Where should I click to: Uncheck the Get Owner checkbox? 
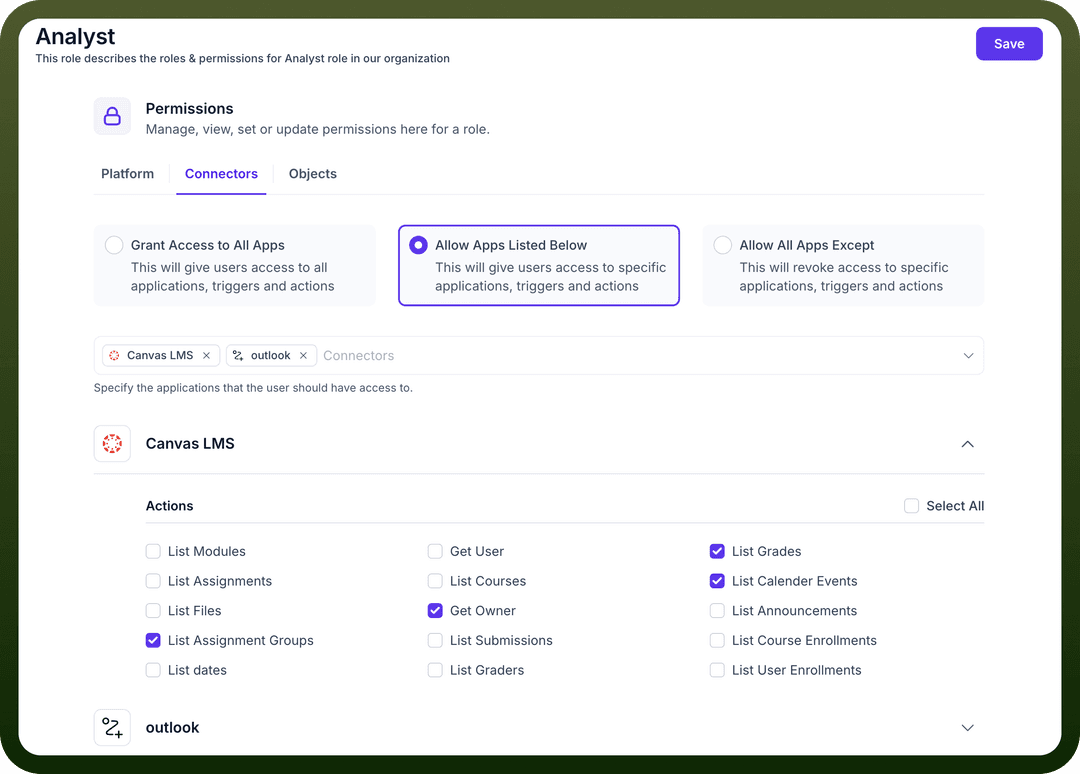click(435, 611)
